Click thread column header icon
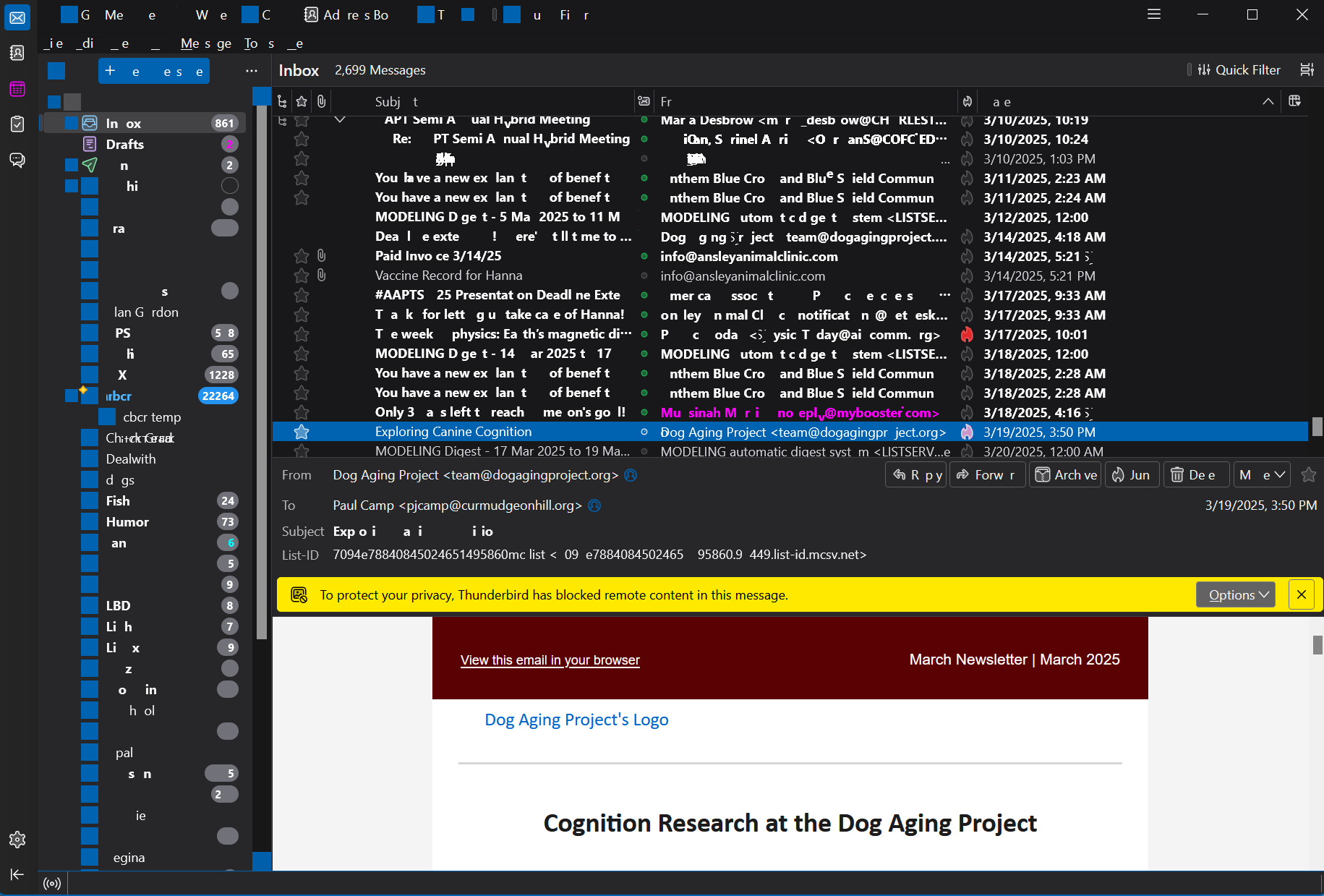The image size is (1324, 896). [282, 102]
